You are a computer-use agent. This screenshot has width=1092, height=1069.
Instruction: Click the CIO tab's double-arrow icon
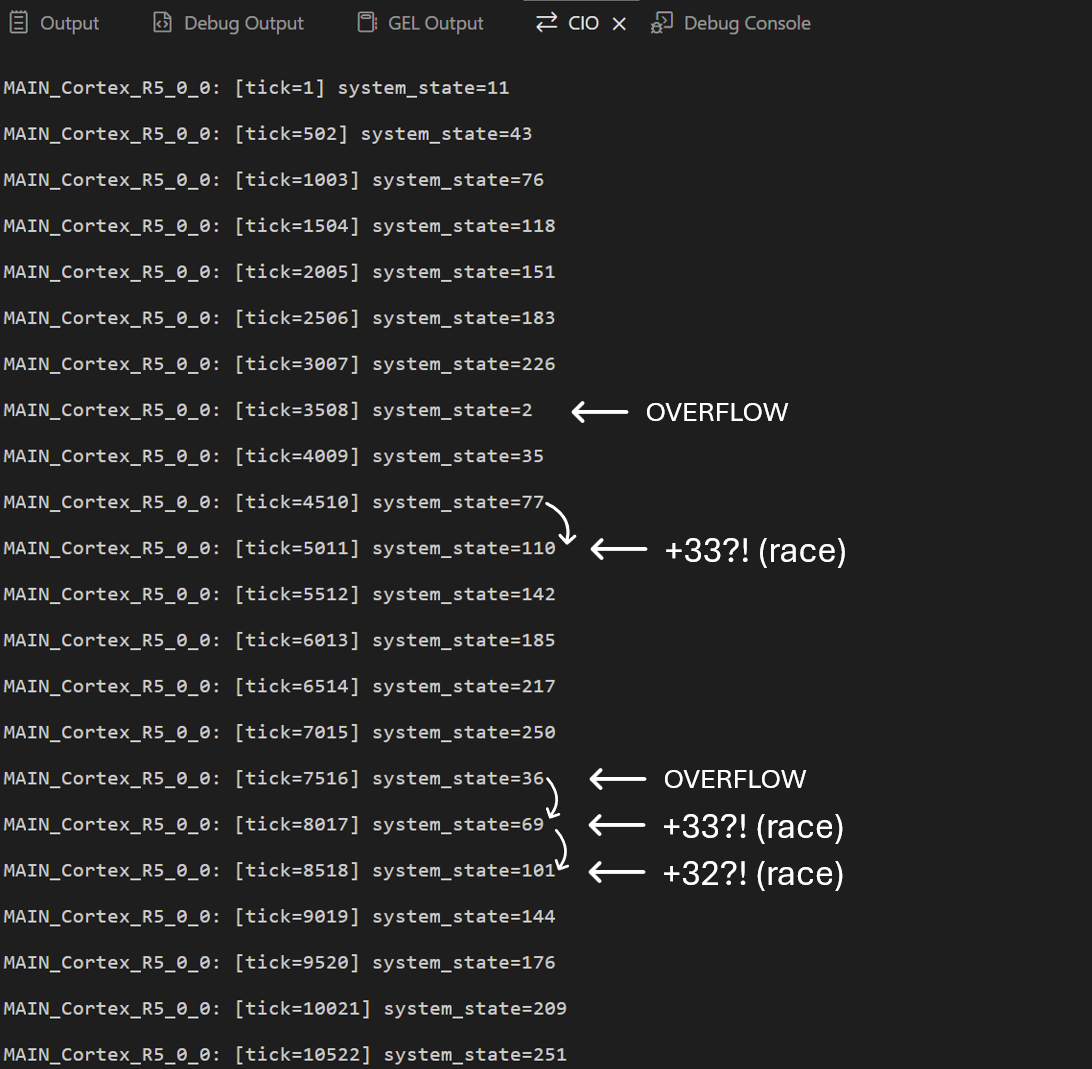coord(546,23)
